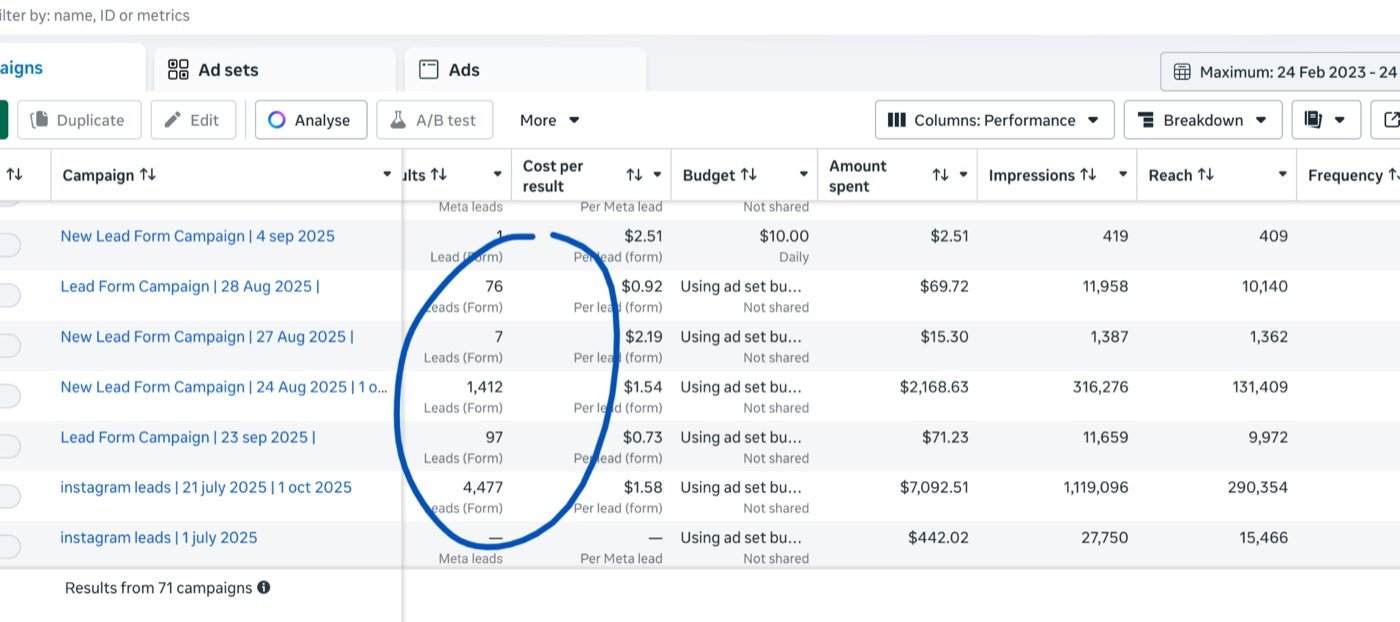Click the Breakdown rows icon
Screen dimensions: 1400x622
pyautogui.click(x=1146, y=120)
